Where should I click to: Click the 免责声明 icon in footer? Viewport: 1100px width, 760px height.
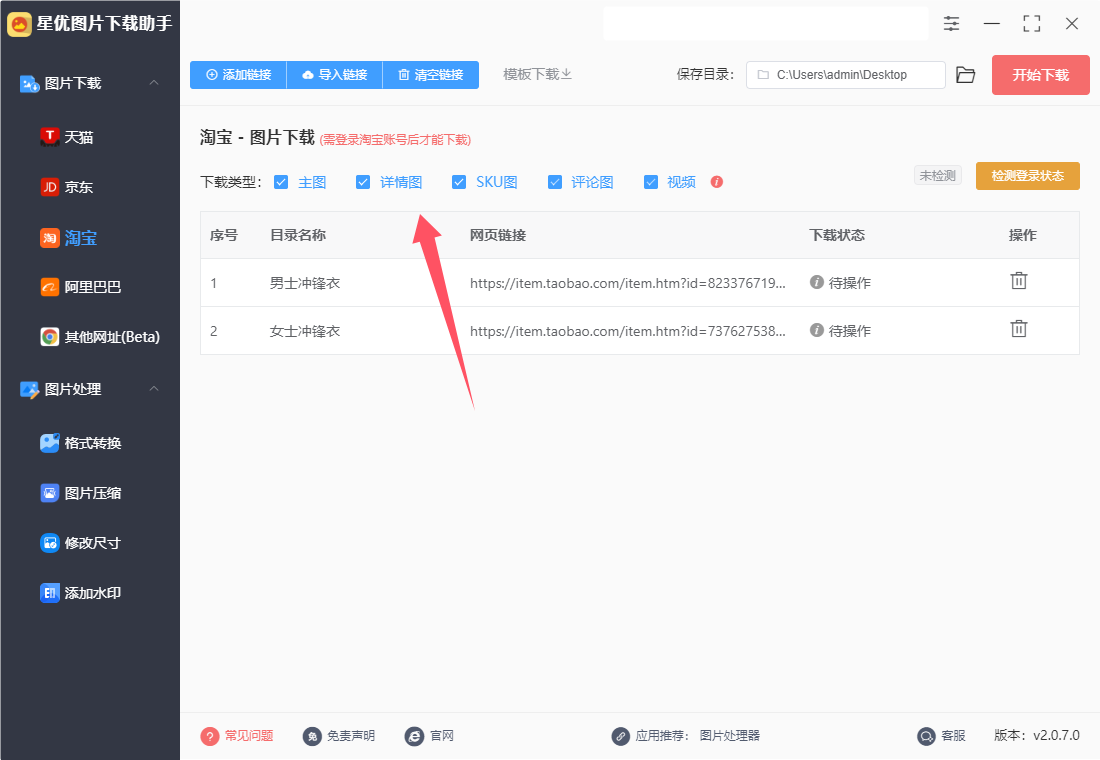tap(311, 736)
